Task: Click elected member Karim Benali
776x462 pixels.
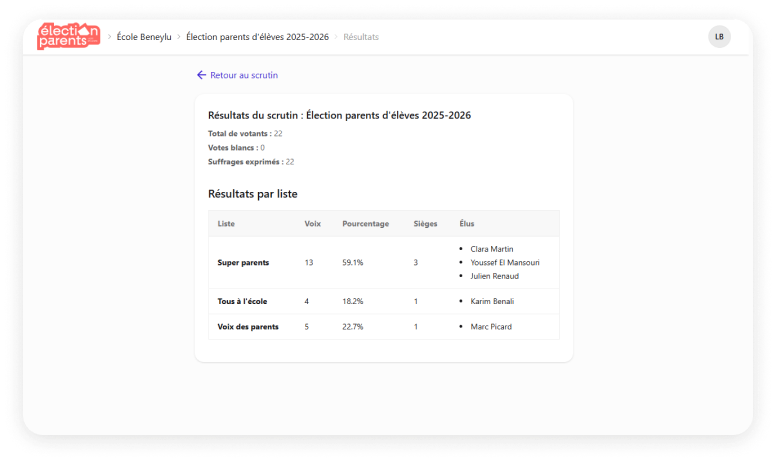Action: [x=493, y=301]
